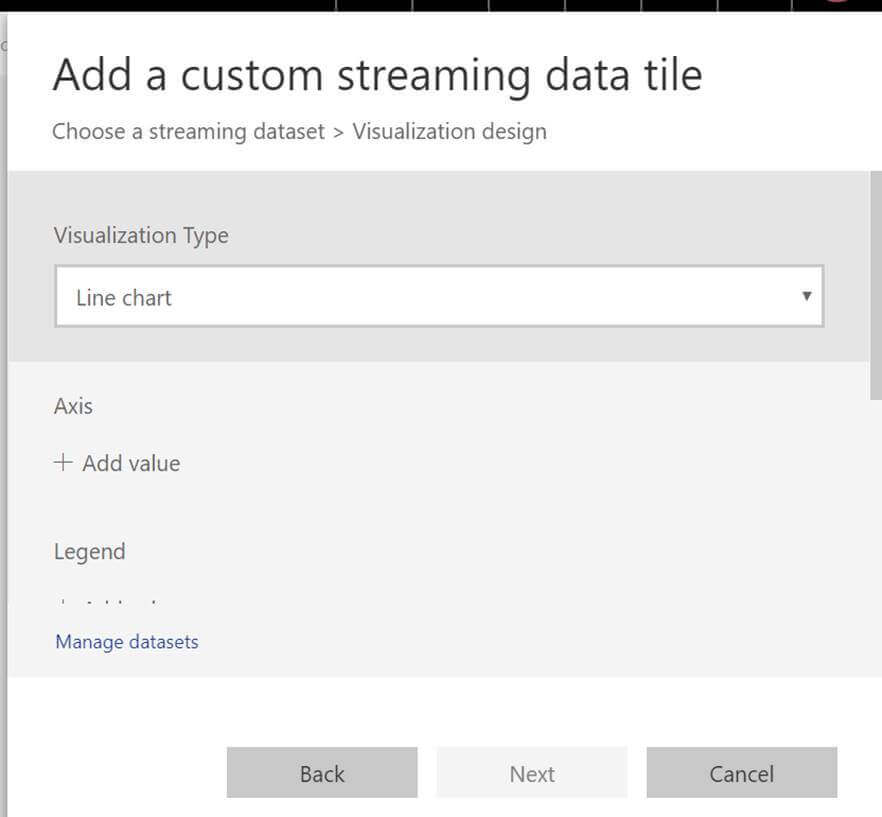The width and height of the screenshot is (882, 817).
Task: Click the breadcrumb separator arrow
Action: [339, 131]
